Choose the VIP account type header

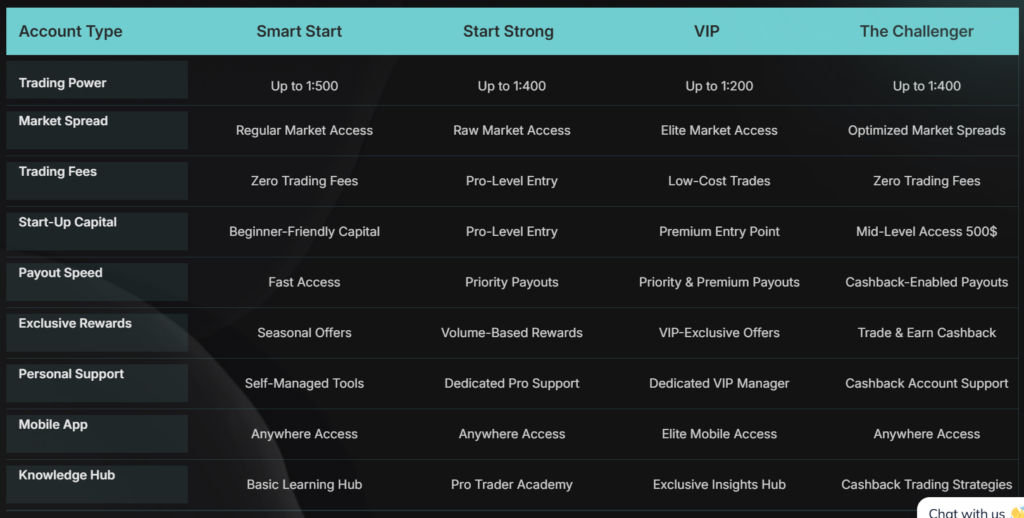(x=706, y=31)
